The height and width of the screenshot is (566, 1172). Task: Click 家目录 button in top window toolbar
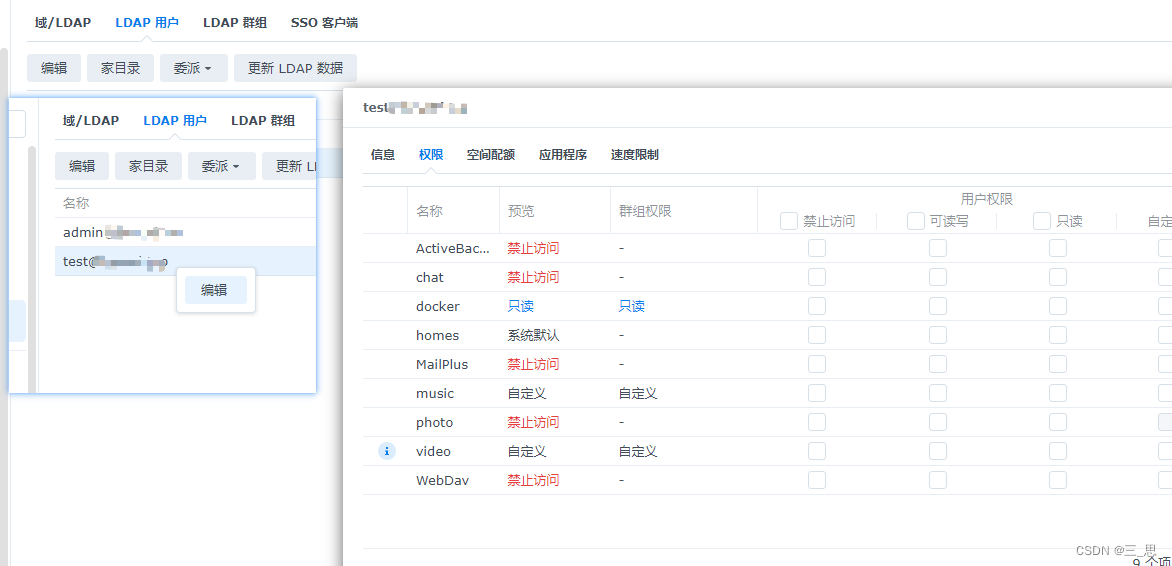point(120,68)
